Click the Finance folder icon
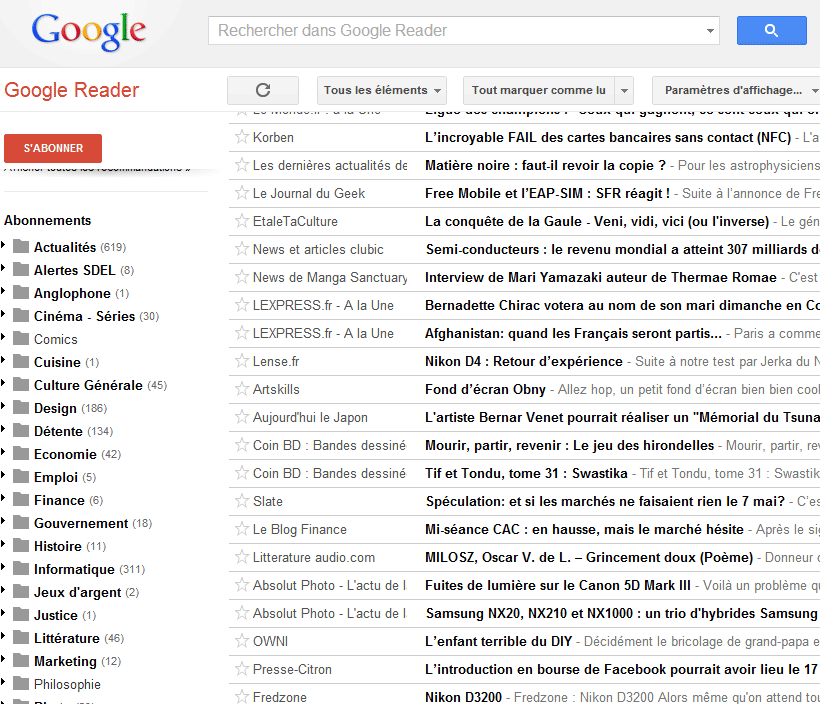 20,500
